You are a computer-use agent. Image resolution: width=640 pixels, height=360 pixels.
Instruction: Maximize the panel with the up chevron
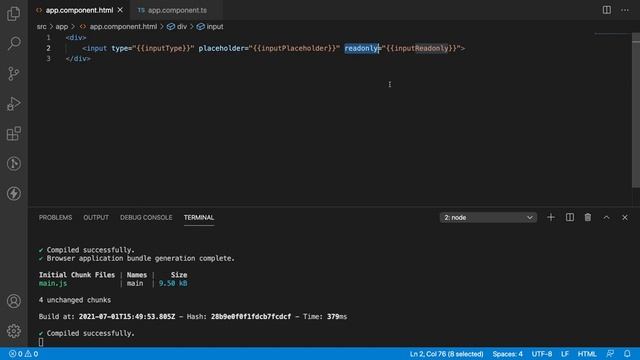607,218
